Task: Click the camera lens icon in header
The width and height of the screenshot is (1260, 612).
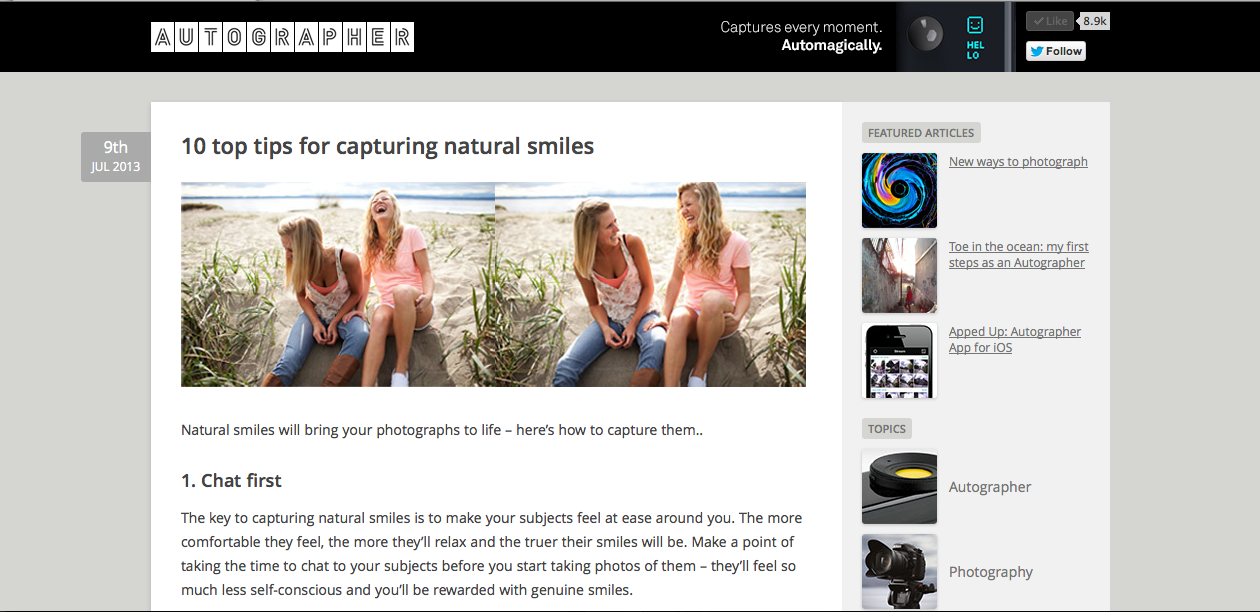Action: (925, 36)
